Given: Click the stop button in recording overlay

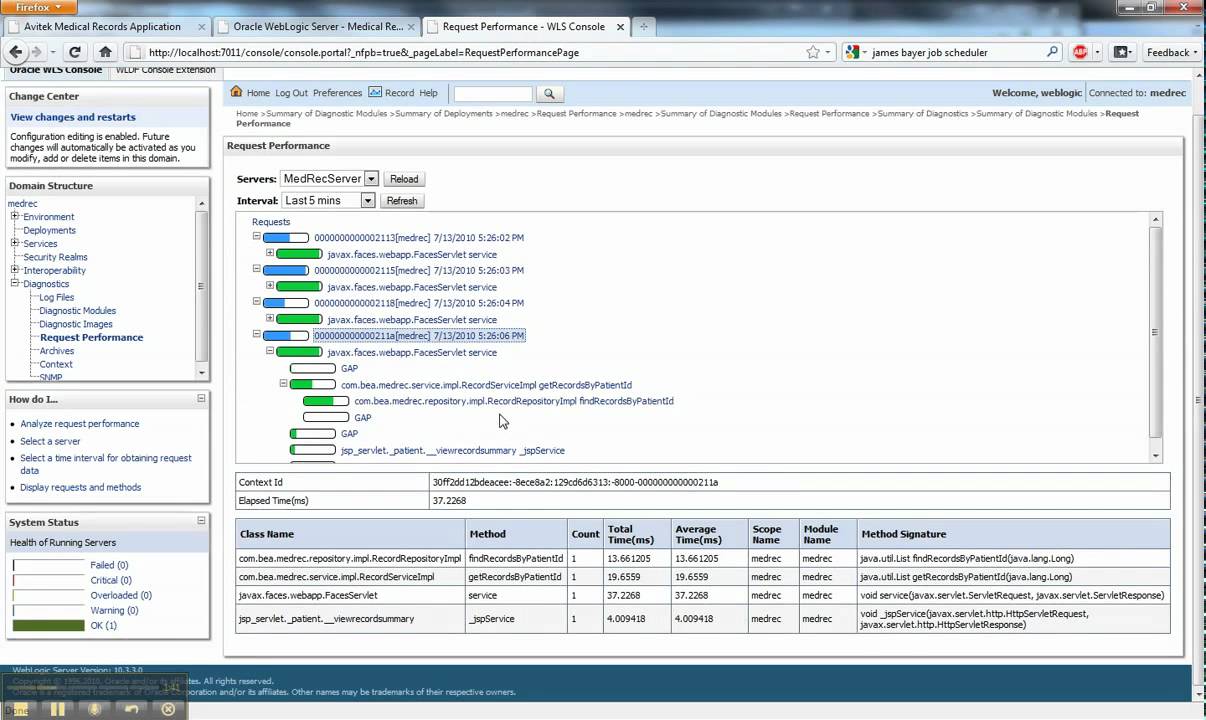Looking at the screenshot, I should [x=20, y=709].
